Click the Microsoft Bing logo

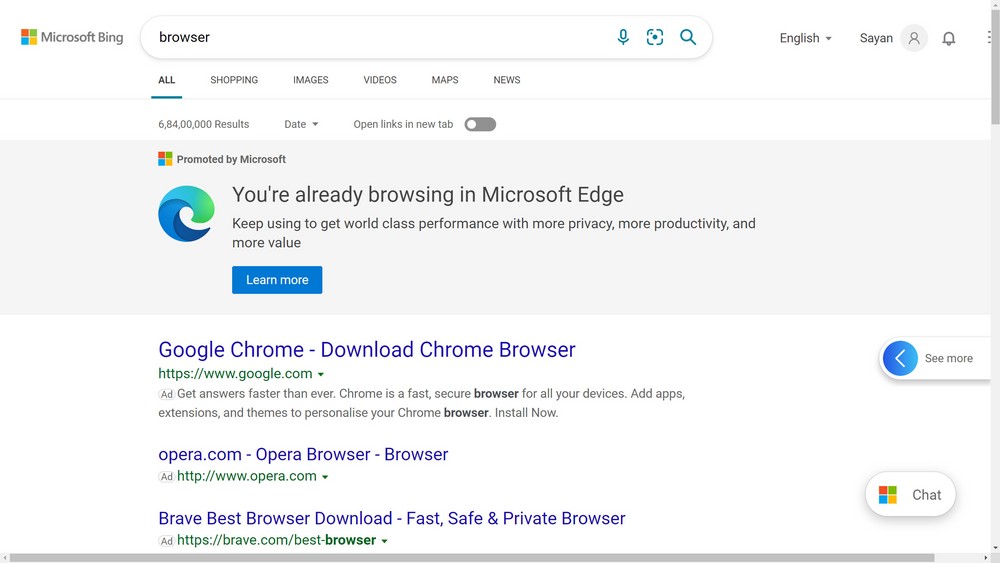pos(72,37)
